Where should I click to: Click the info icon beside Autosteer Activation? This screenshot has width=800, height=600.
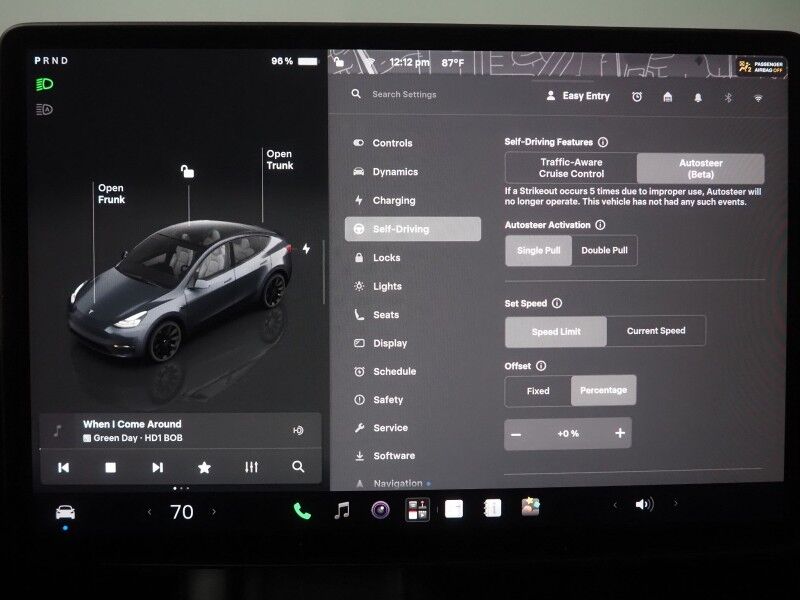point(601,225)
